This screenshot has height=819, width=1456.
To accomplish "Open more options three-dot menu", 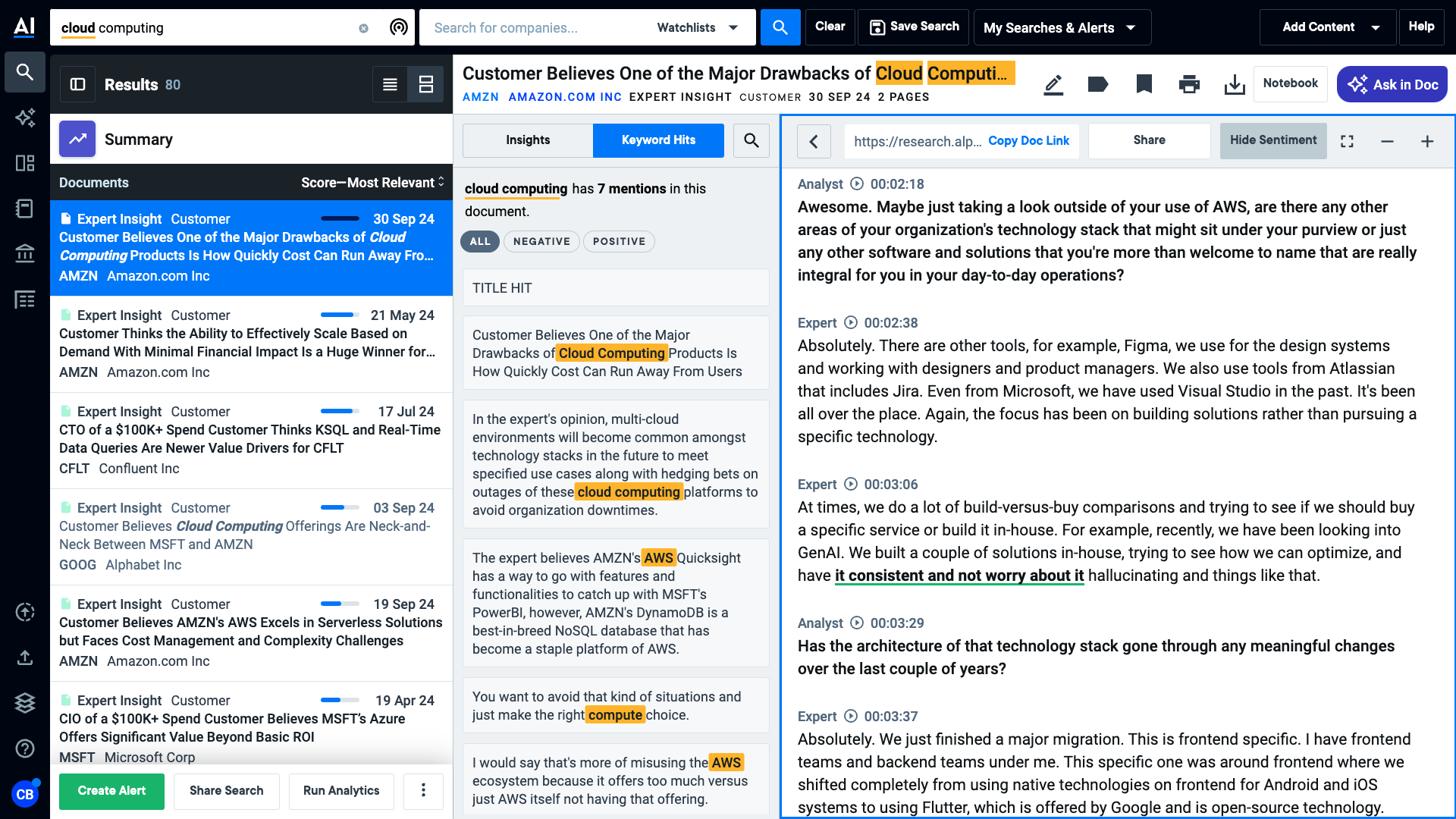I will [x=423, y=790].
